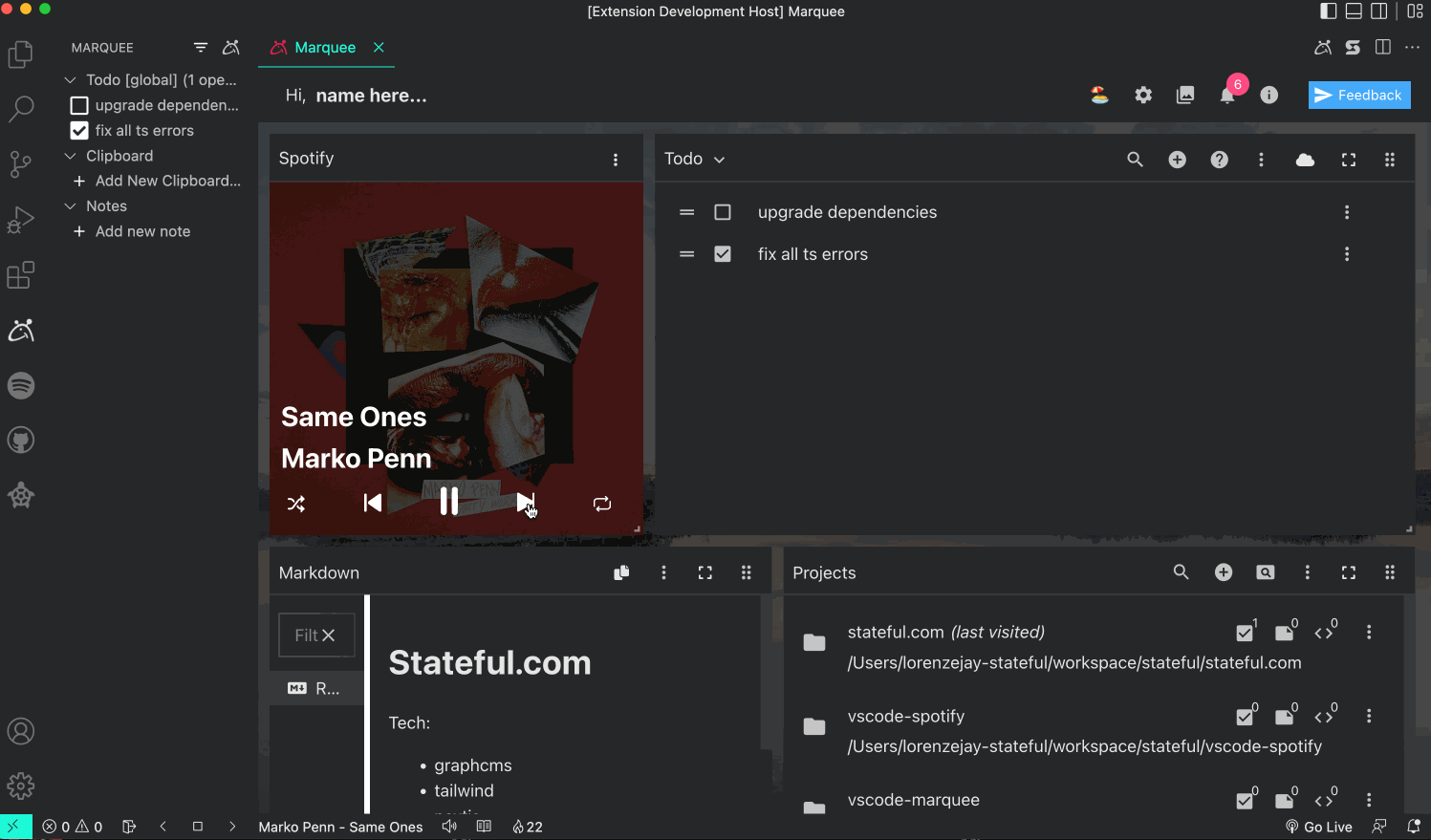This screenshot has height=840, width=1431.
Task: Toggle the bottom panel layout icon
Action: coord(1354,11)
